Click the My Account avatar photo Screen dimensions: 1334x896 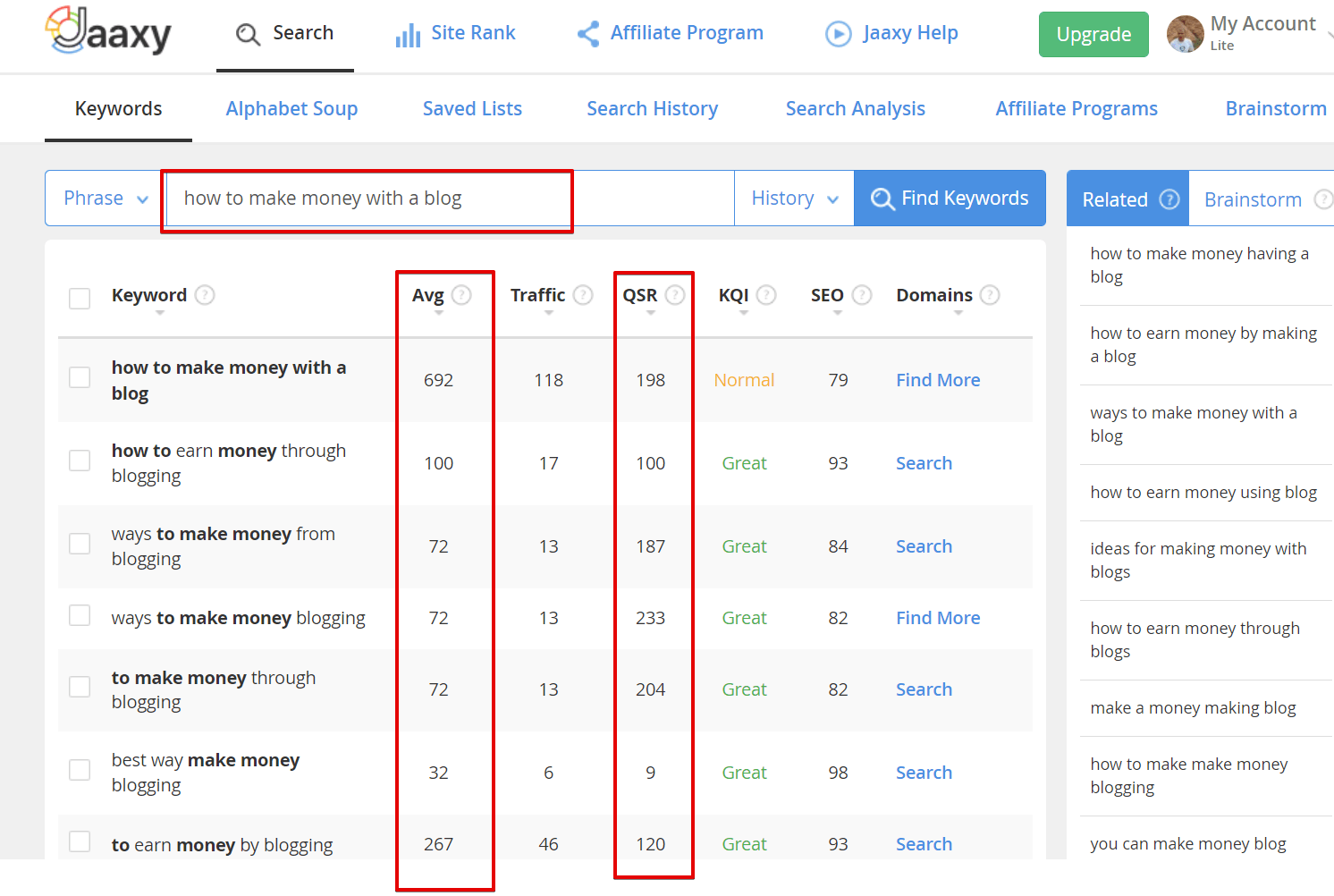coord(1186,34)
